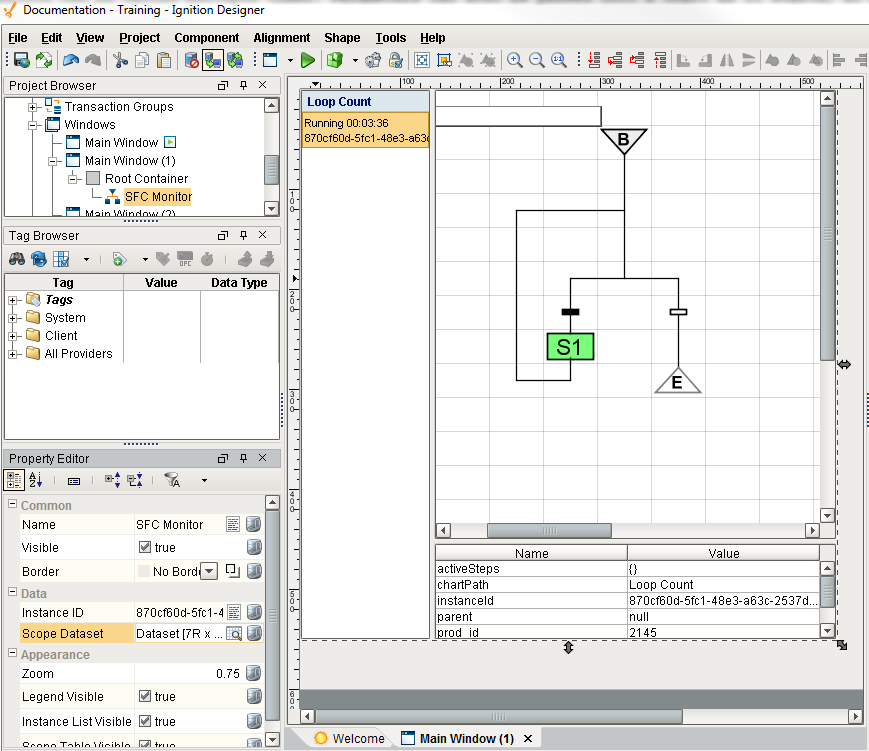
Task: Click the binoculars search icon in Tag Browser
Action: (x=17, y=259)
